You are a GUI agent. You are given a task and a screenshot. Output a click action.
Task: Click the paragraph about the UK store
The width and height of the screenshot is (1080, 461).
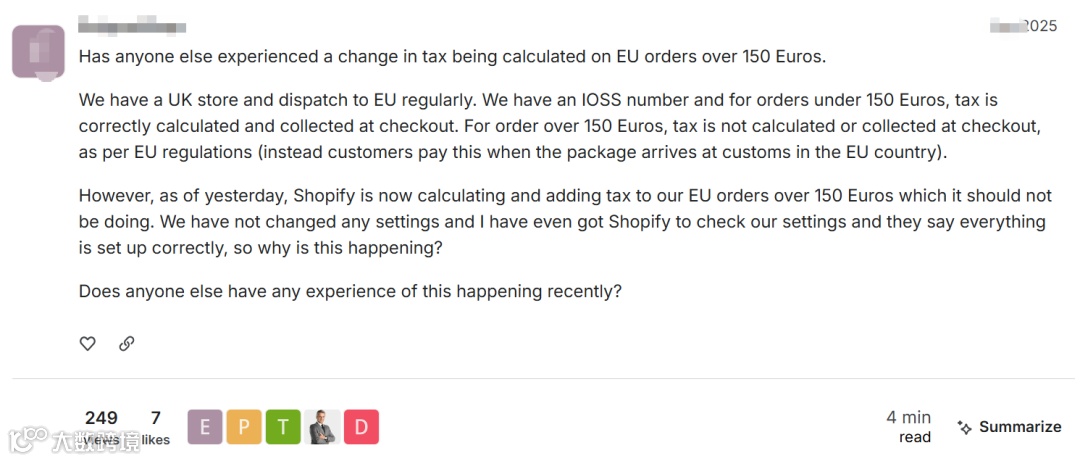tap(560, 125)
